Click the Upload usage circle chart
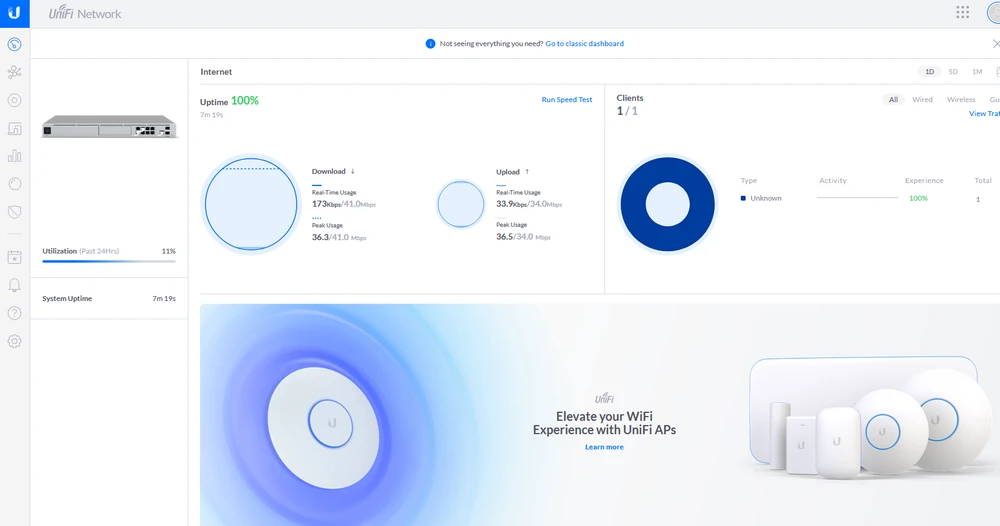 coord(460,204)
